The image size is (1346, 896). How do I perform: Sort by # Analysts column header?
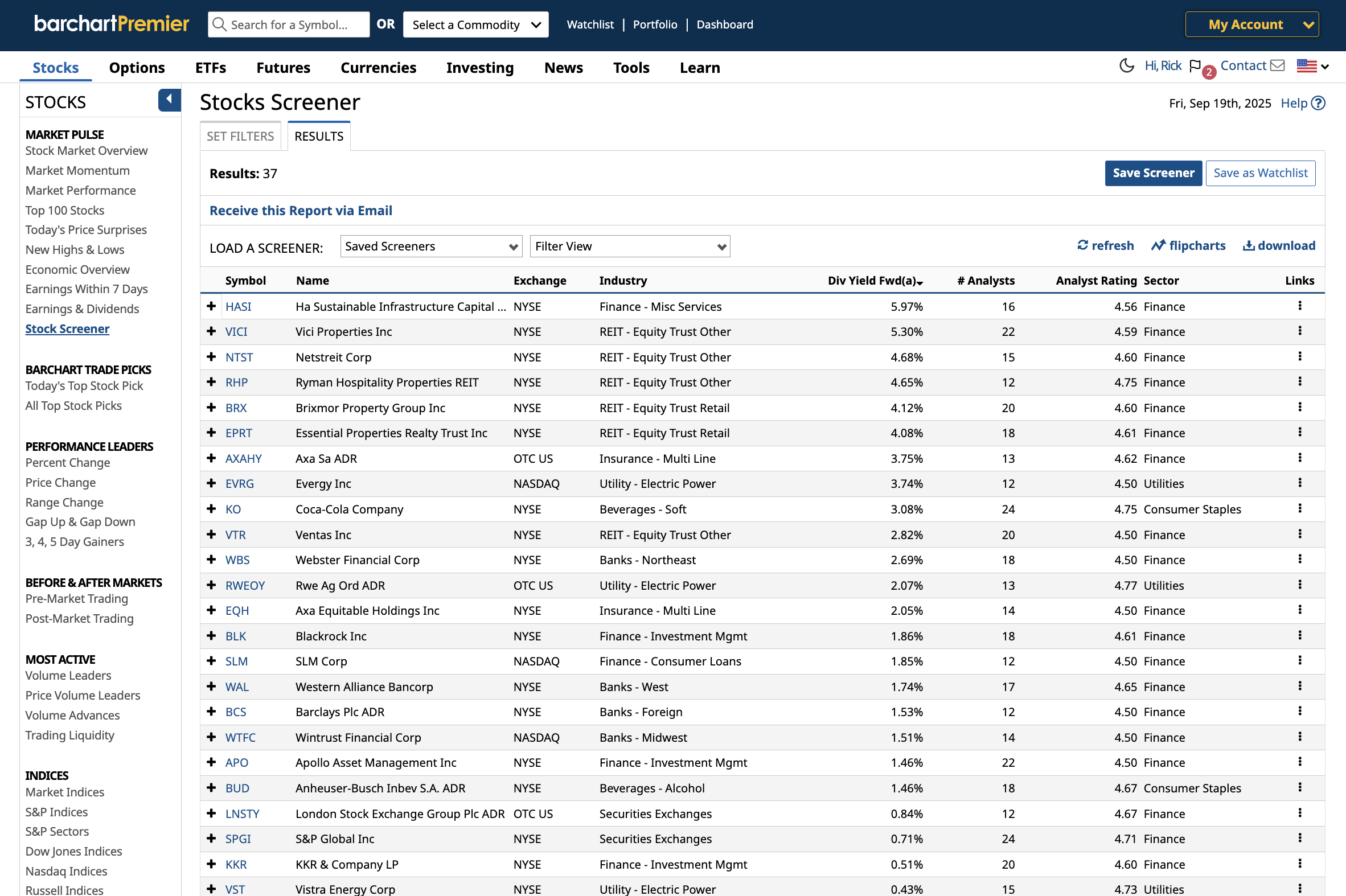click(986, 281)
